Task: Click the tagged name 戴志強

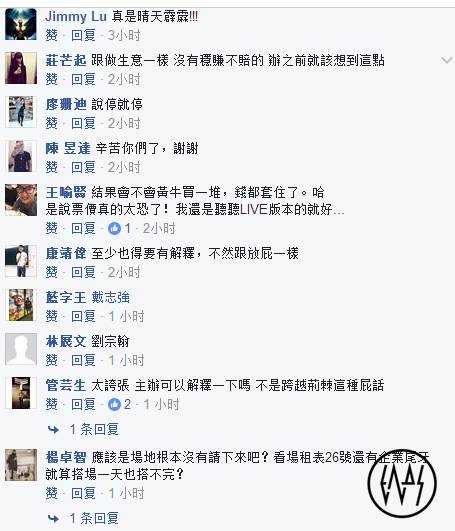Action: coord(110,297)
